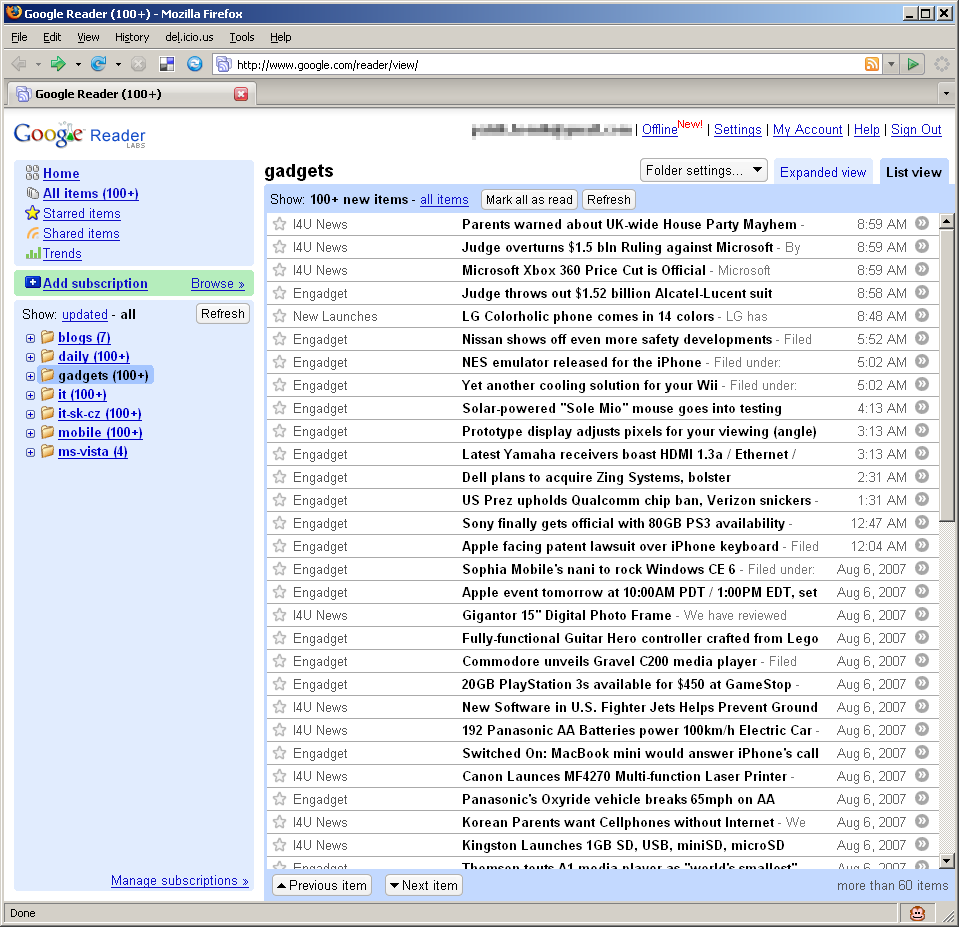Viewport: 959px width, 927px height.
Task: Click the Sign Out link
Action: [x=916, y=130]
